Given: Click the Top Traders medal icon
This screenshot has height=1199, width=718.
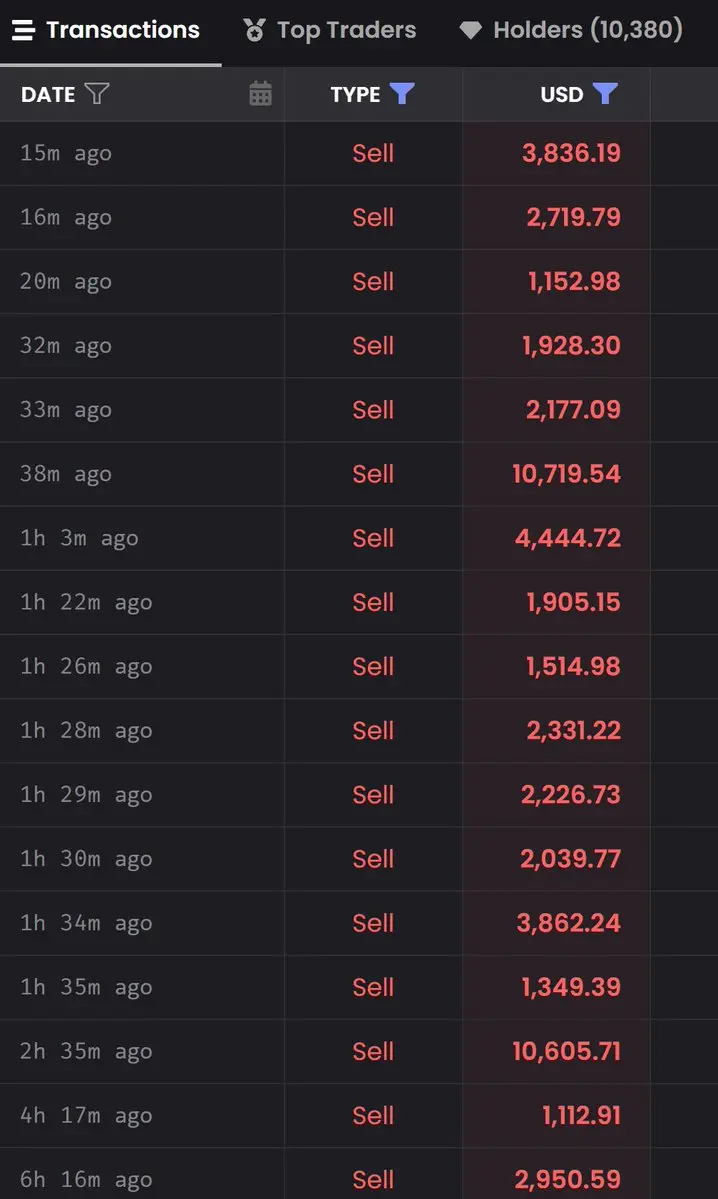Looking at the screenshot, I should (x=254, y=31).
